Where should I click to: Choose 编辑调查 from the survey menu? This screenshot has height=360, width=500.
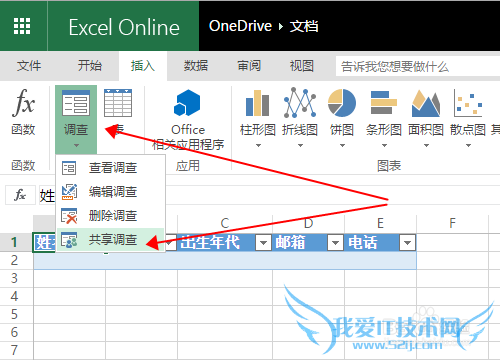click(111, 192)
